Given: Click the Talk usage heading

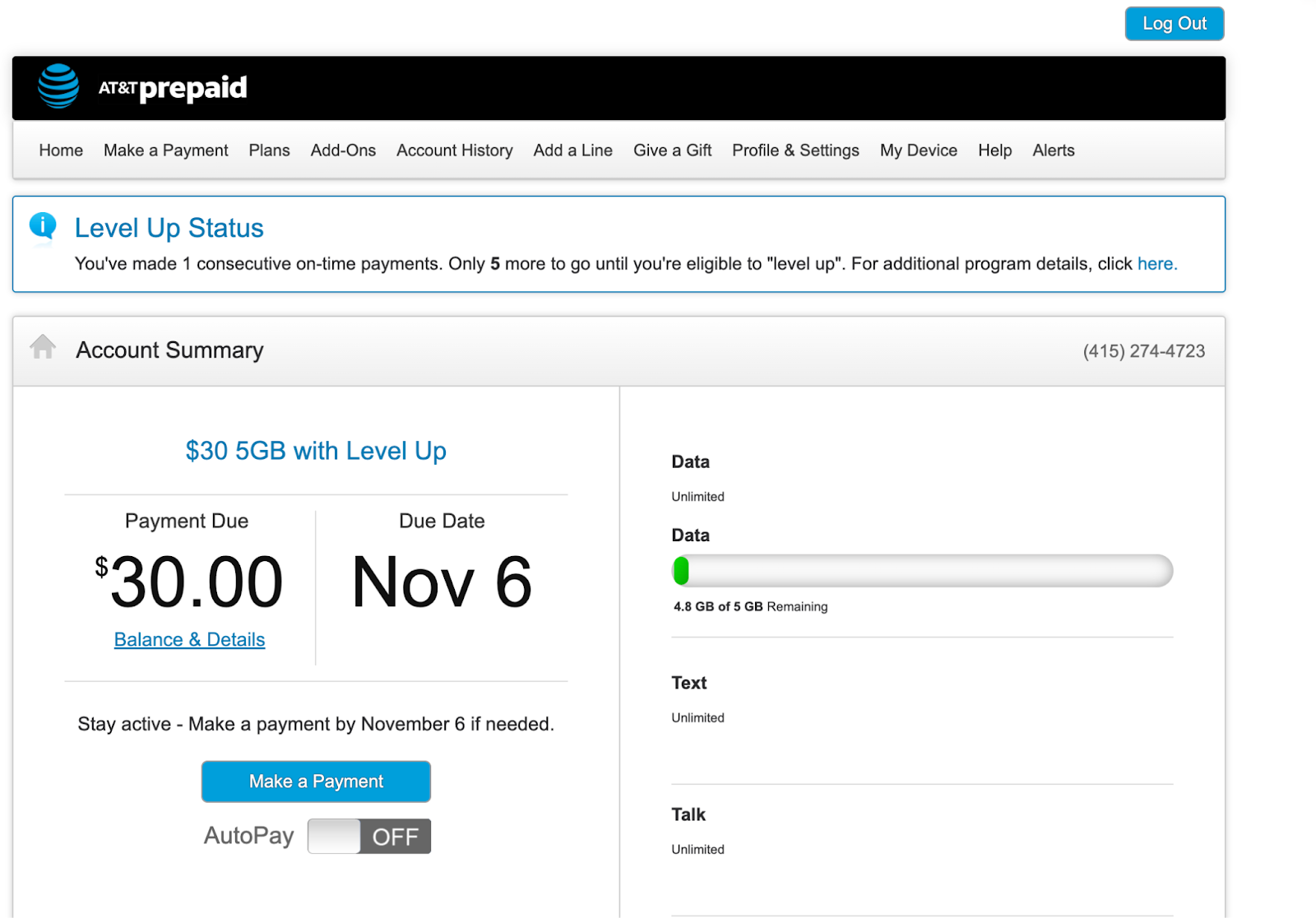Looking at the screenshot, I should point(688,814).
